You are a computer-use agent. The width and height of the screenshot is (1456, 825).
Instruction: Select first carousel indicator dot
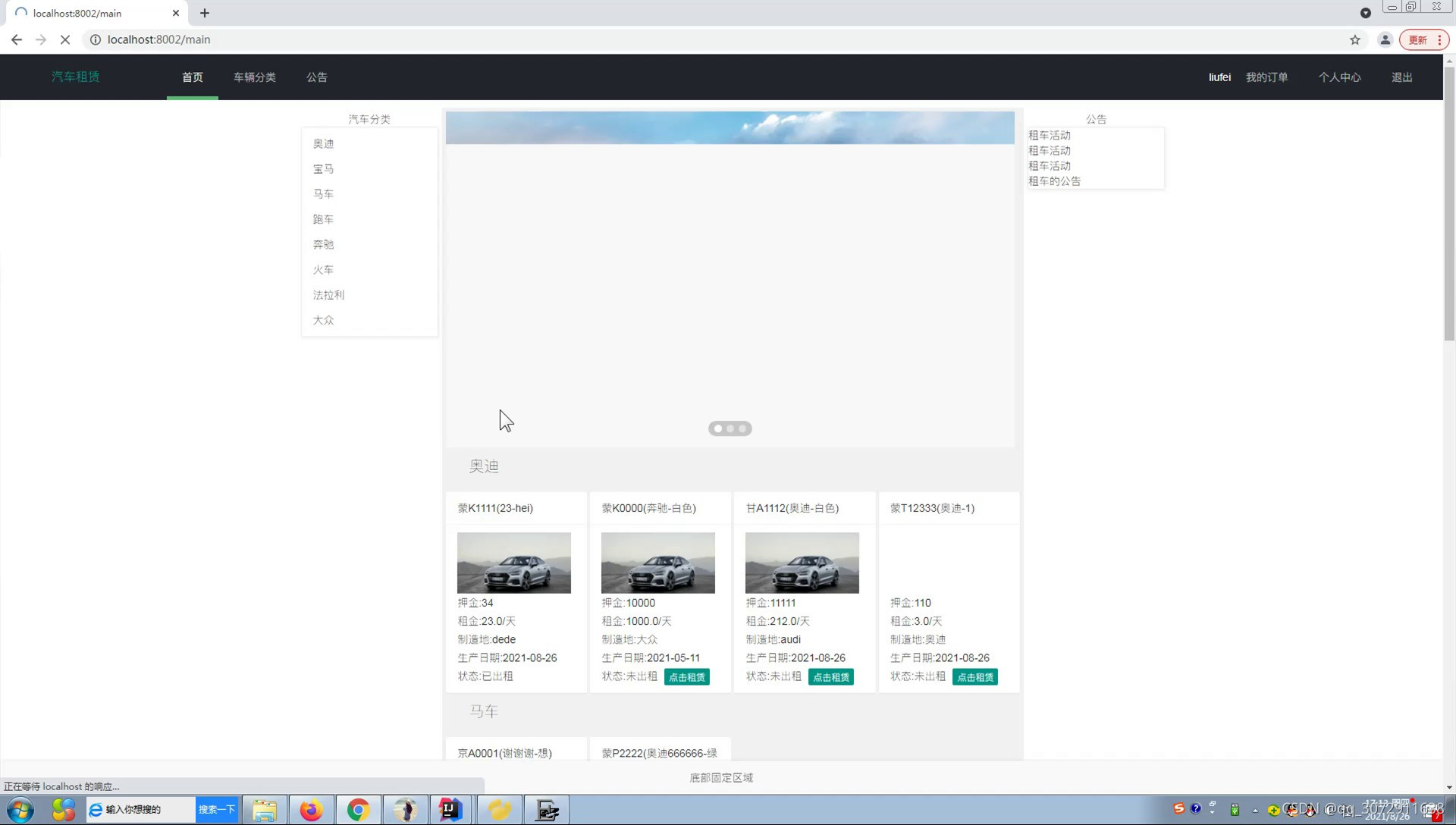pyautogui.click(x=718, y=428)
